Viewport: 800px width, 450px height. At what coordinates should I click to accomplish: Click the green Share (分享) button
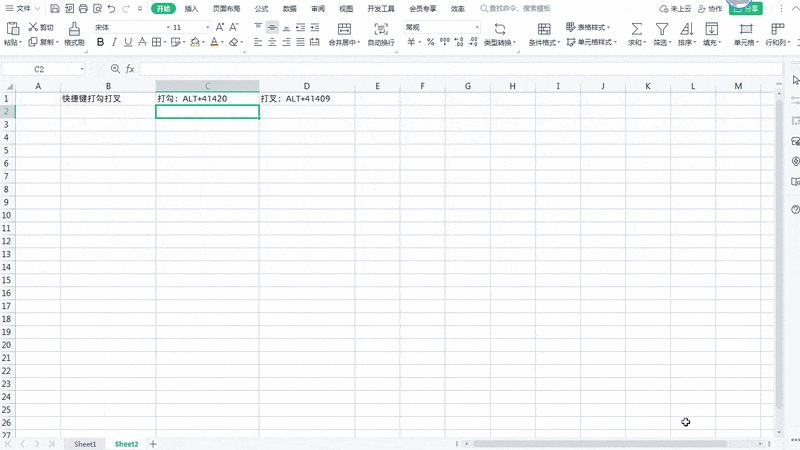tap(745, 8)
